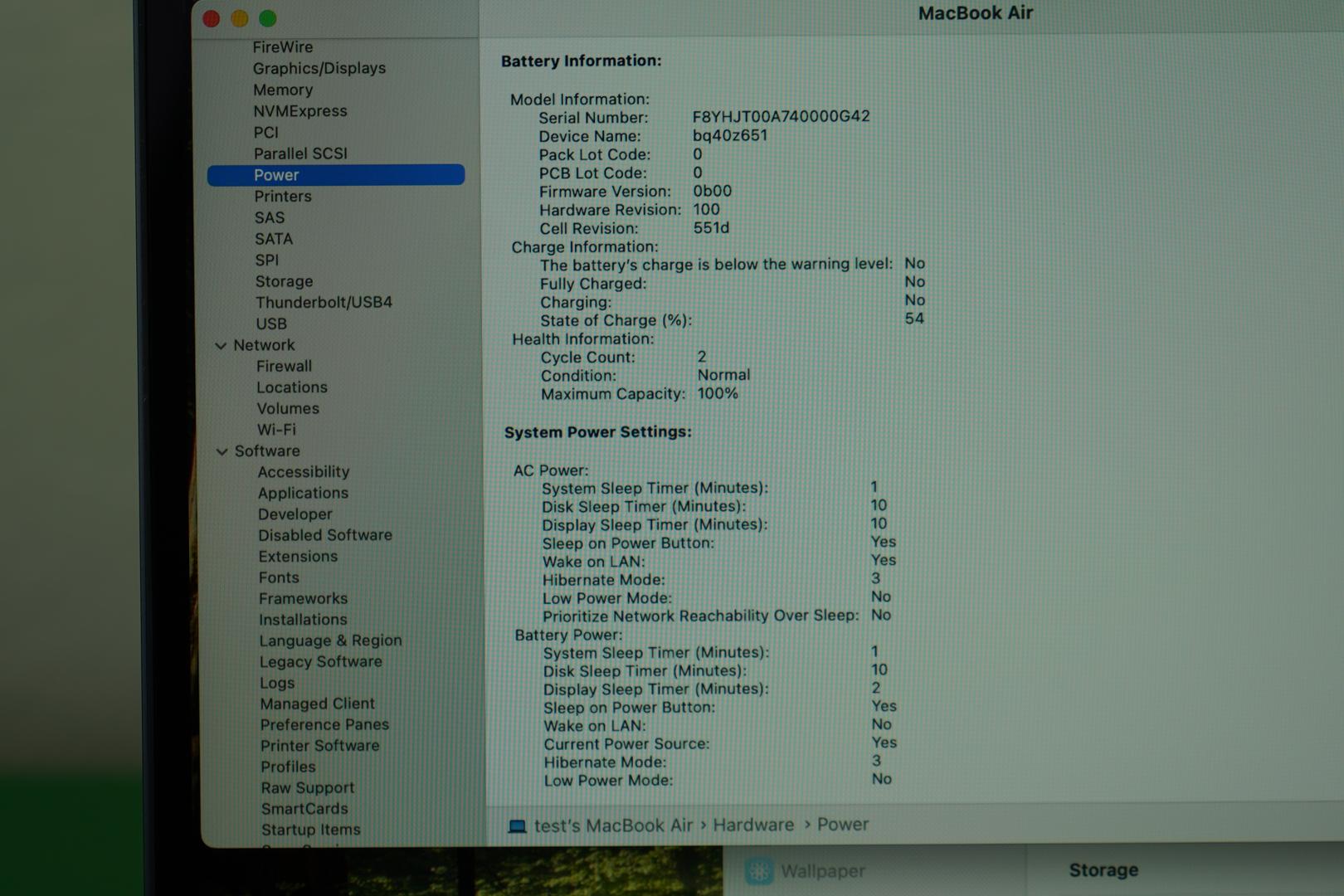1344x896 pixels.
Task: Select Disabled Software in sidebar
Action: [x=324, y=535]
